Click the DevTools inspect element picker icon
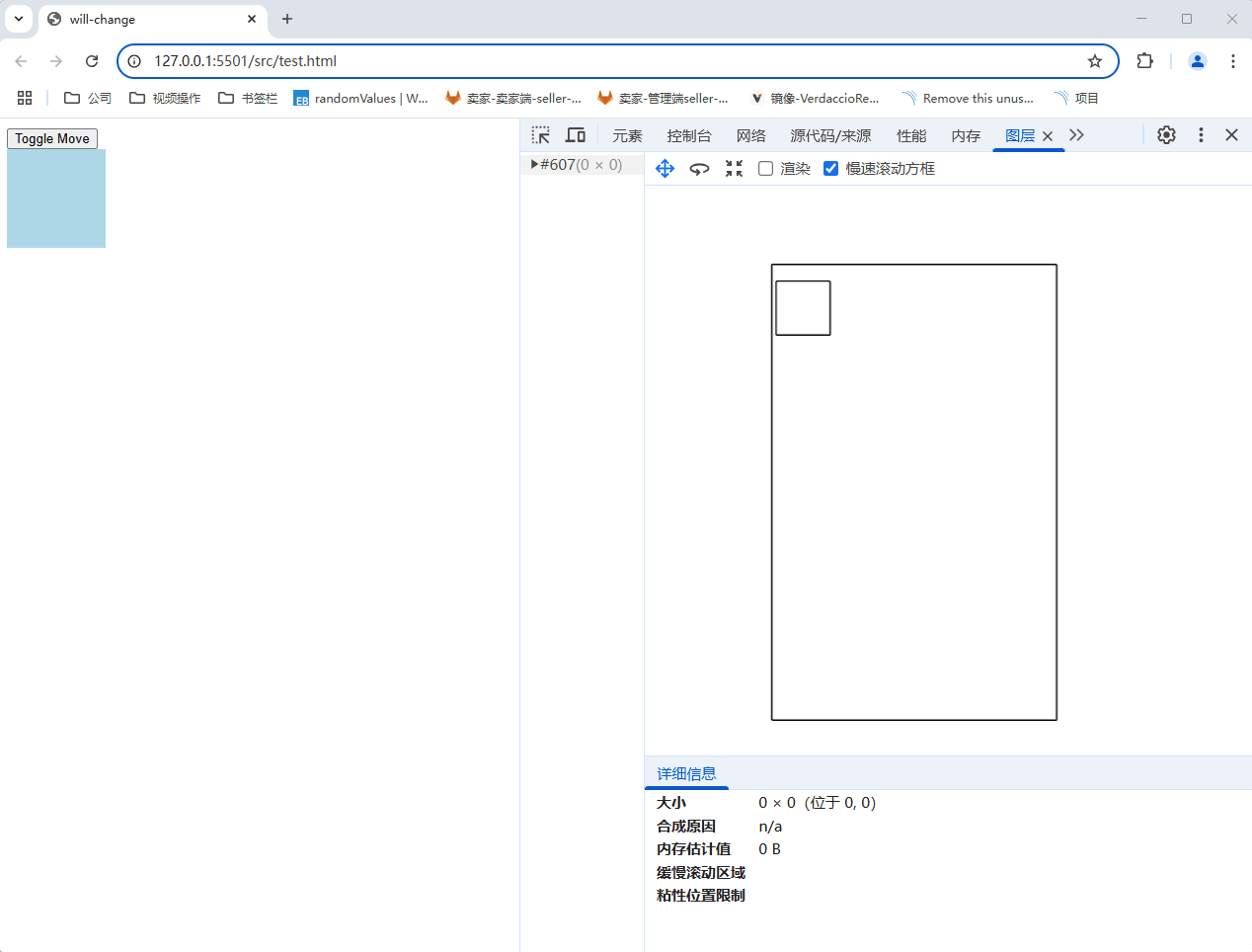This screenshot has width=1252, height=952. pyautogui.click(x=540, y=135)
